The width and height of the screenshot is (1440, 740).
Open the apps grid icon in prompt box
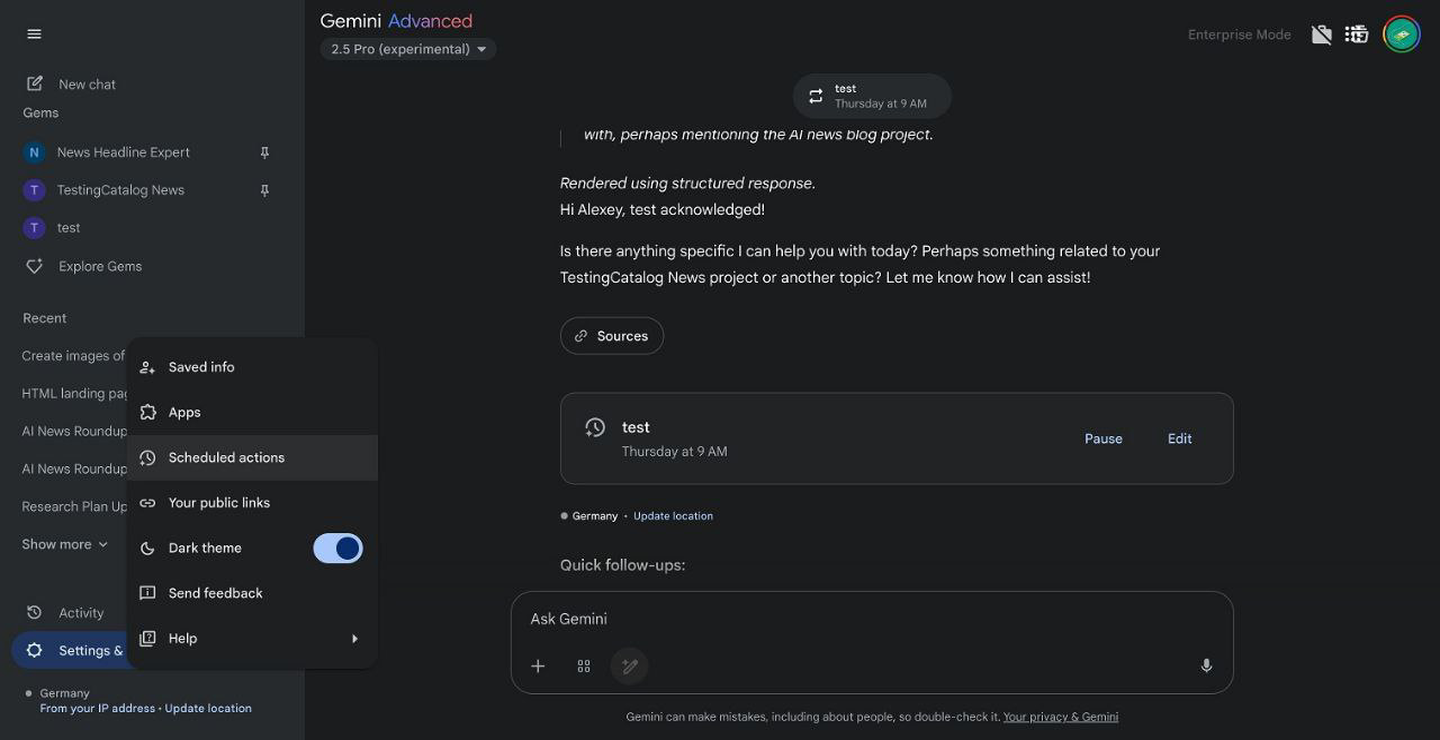point(584,666)
